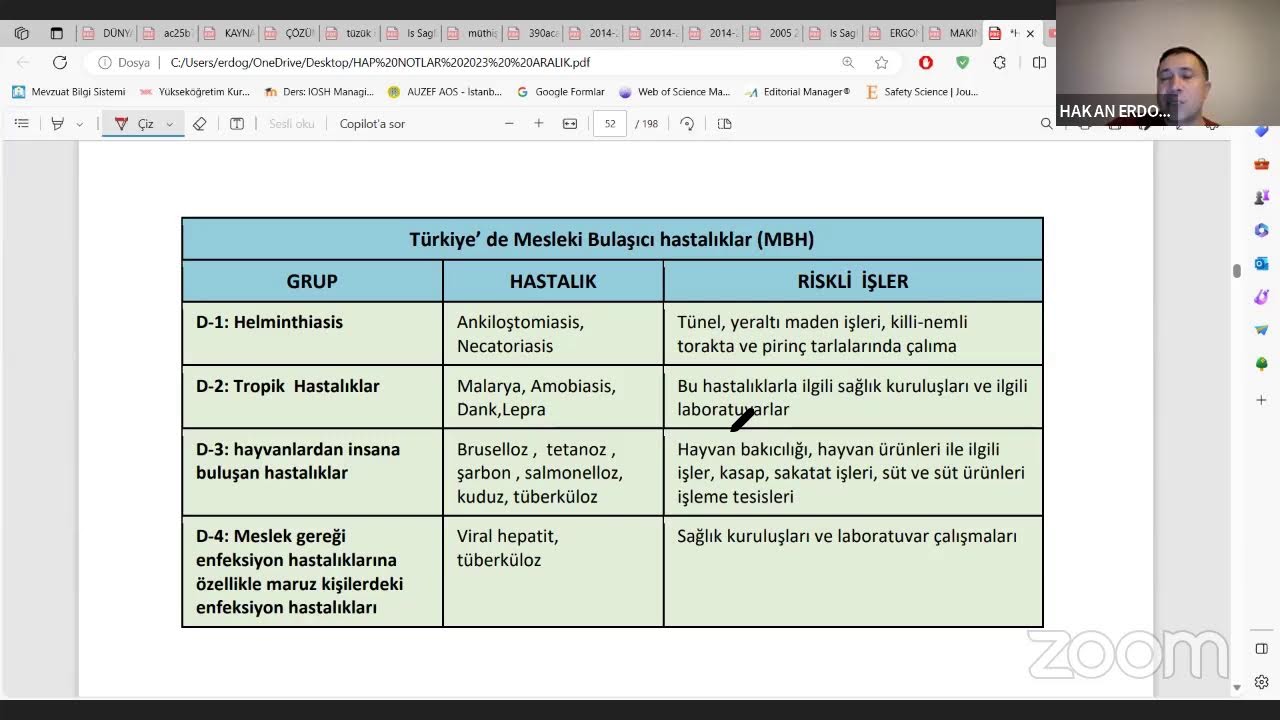Switch to the MAKİN tab
The image size is (1280, 720).
pyautogui.click(x=953, y=33)
